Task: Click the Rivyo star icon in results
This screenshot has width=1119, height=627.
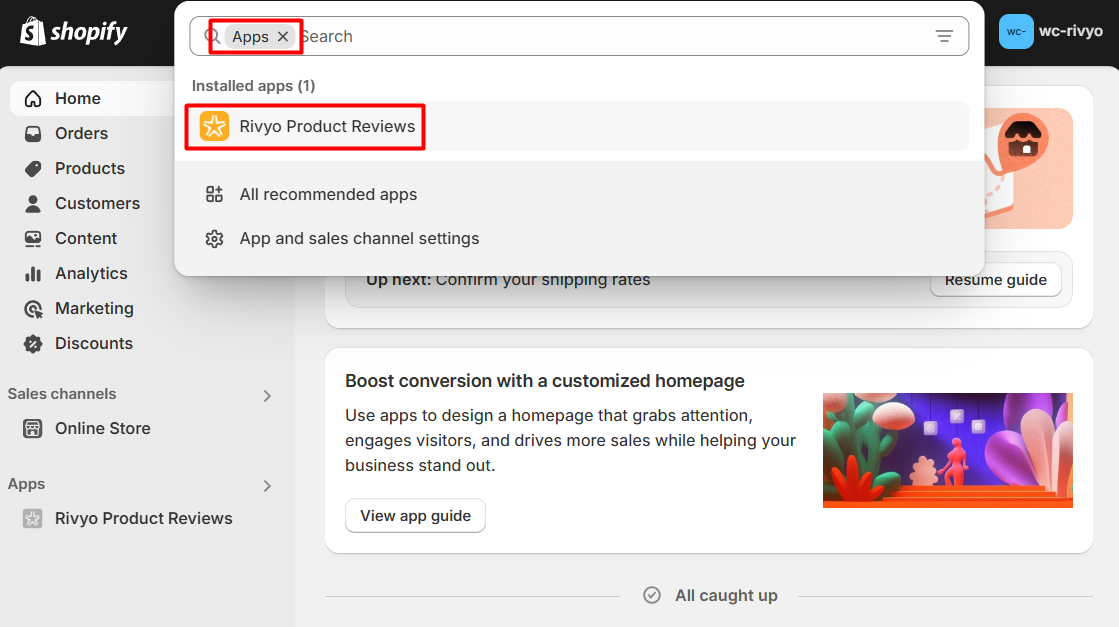Action: (214, 126)
